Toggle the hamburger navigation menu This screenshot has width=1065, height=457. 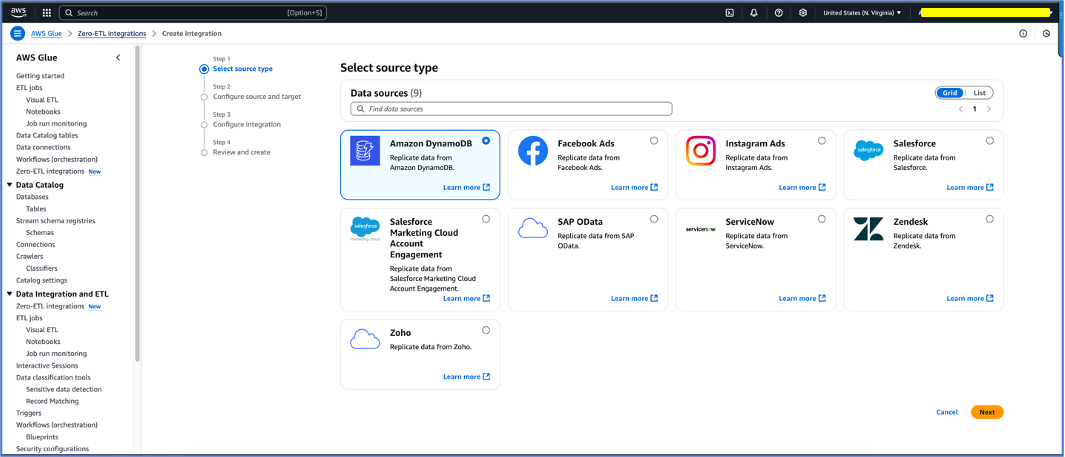pos(18,33)
